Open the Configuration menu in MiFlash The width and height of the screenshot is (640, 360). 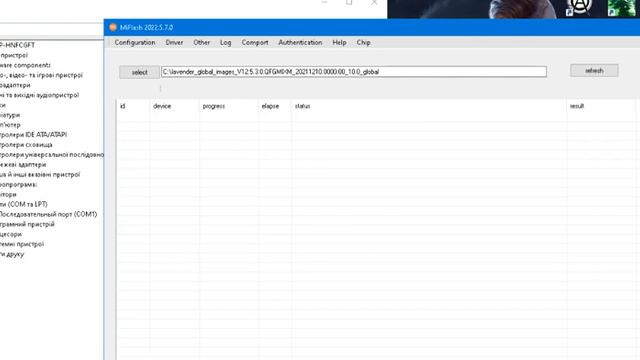point(135,42)
